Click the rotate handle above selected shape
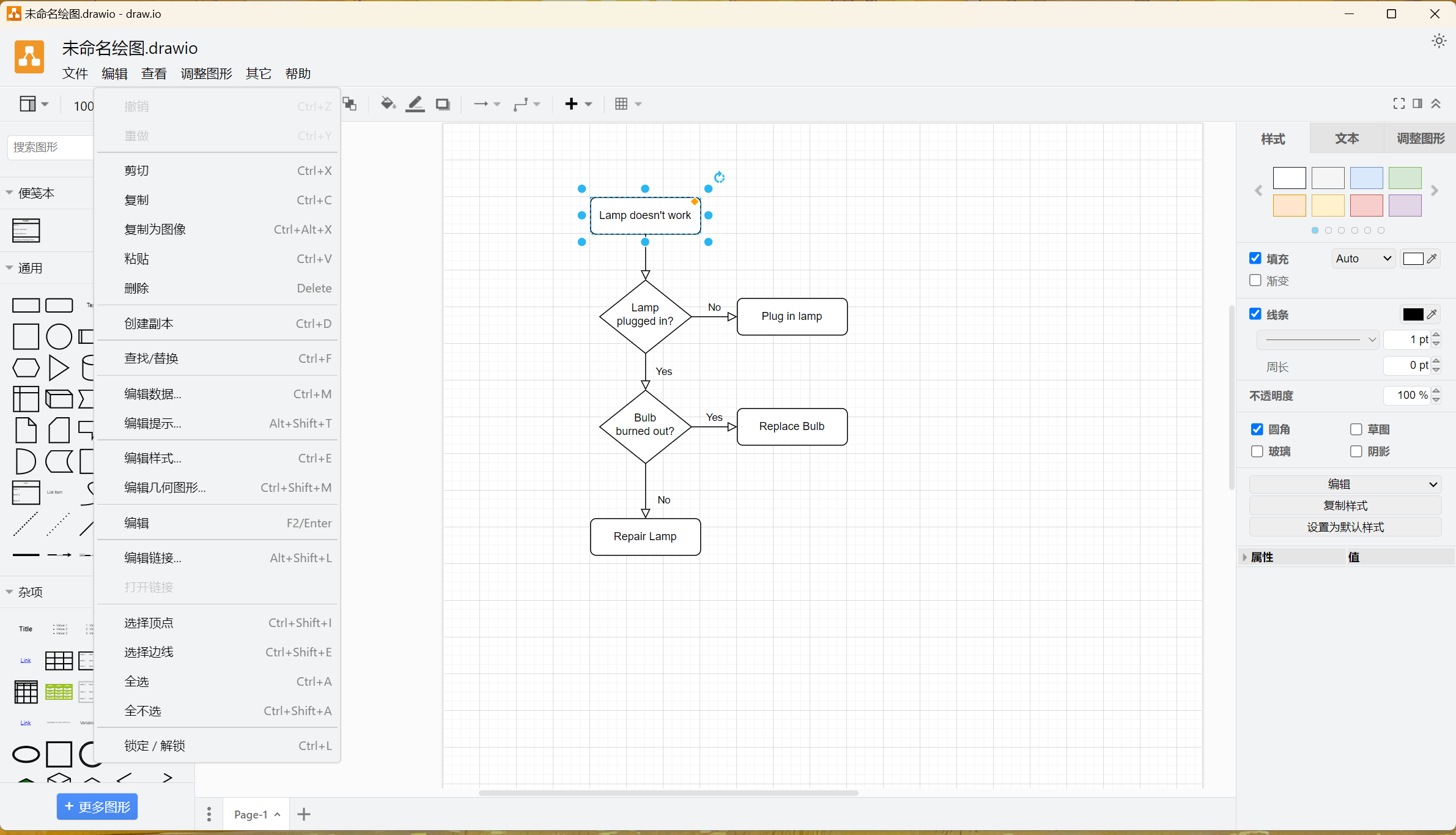1456x835 pixels. point(719,177)
